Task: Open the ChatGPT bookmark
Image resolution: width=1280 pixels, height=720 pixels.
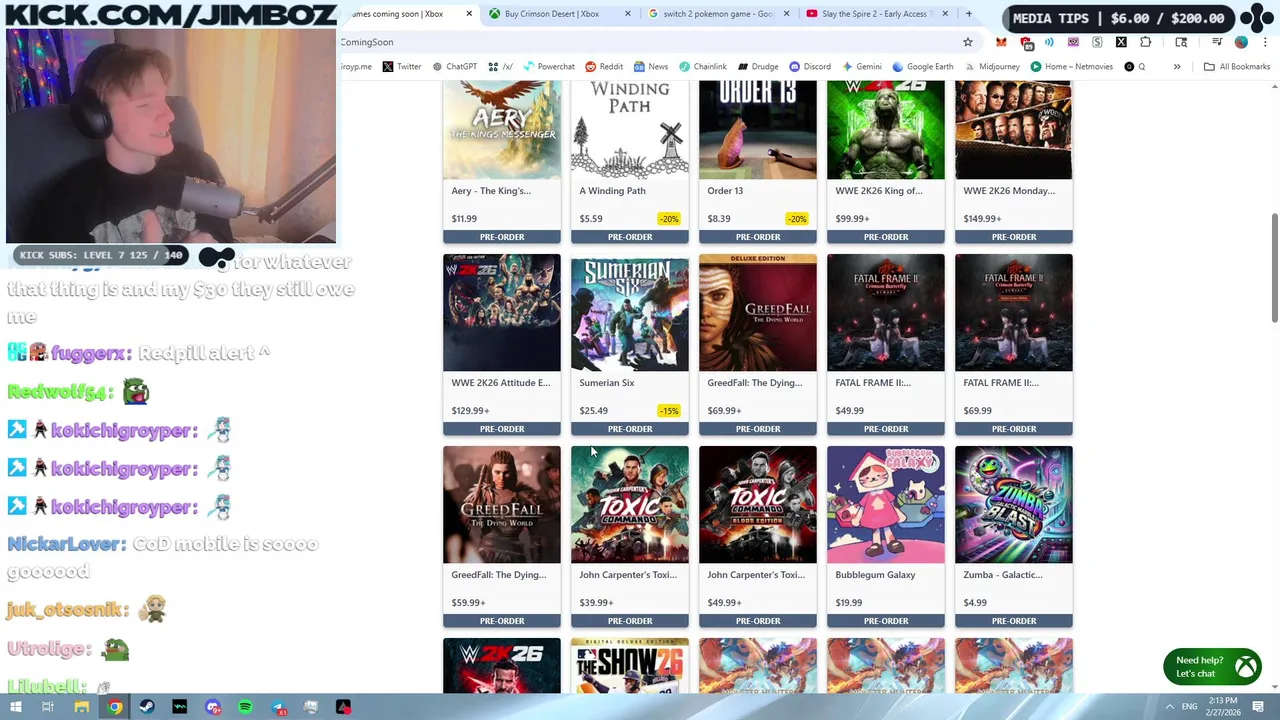Action: 454,67
